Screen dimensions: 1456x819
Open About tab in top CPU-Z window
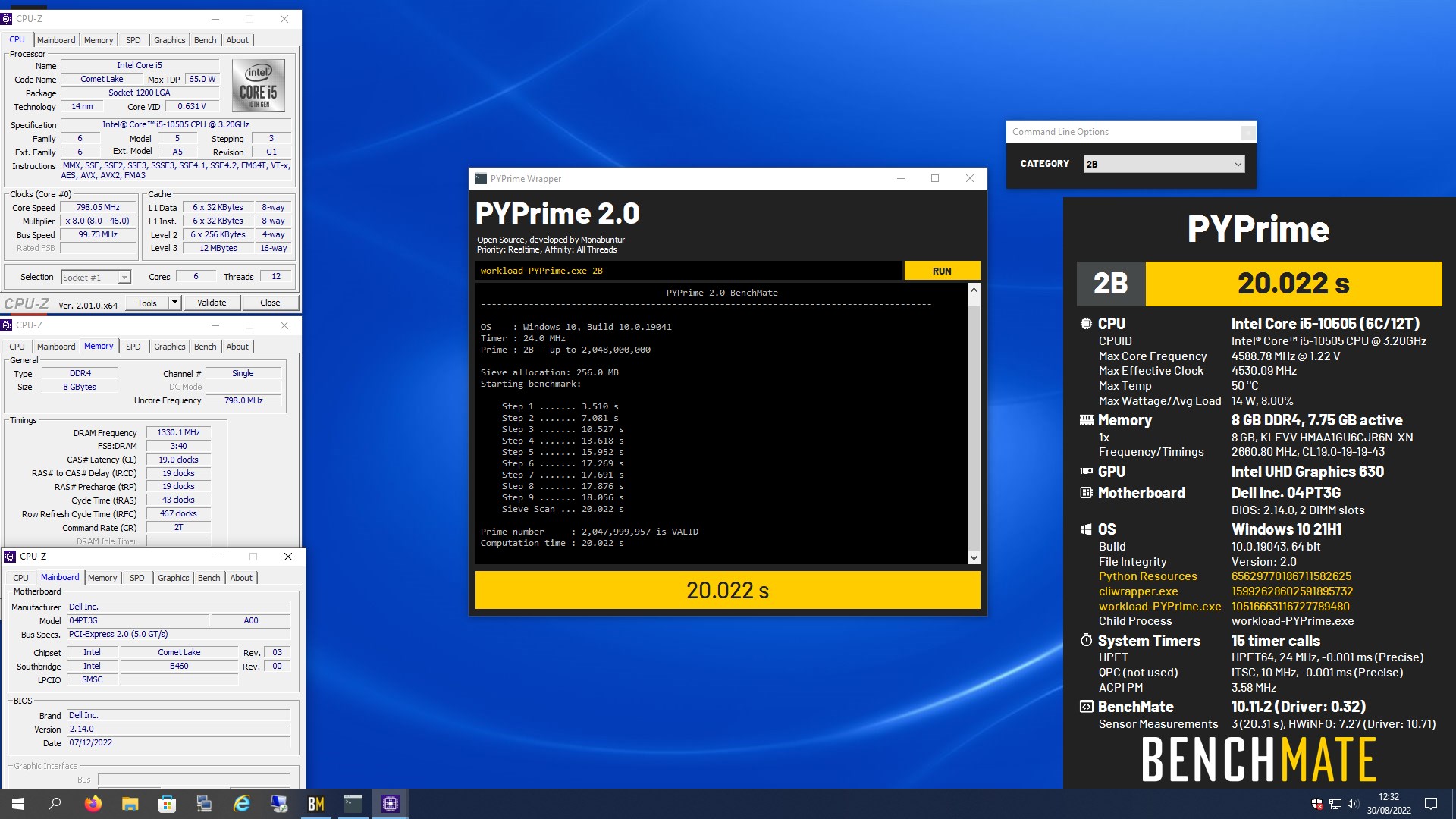(x=237, y=40)
